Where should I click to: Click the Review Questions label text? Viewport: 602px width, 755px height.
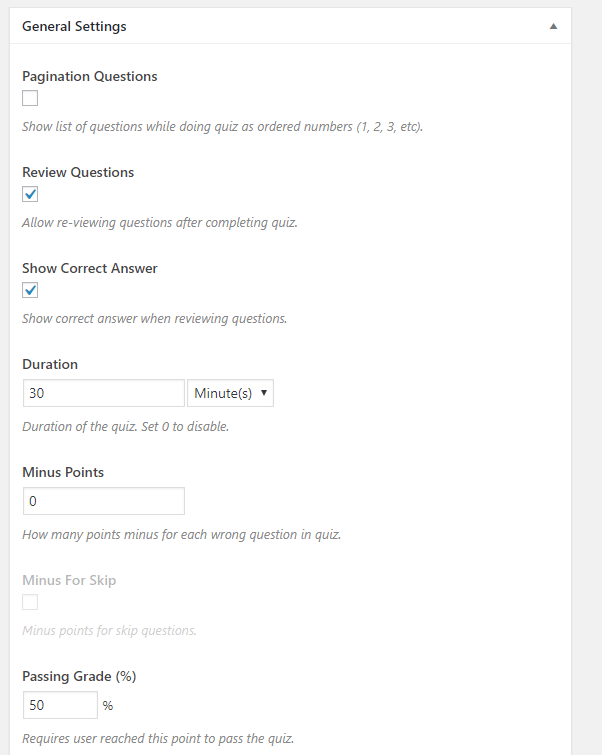pos(78,172)
